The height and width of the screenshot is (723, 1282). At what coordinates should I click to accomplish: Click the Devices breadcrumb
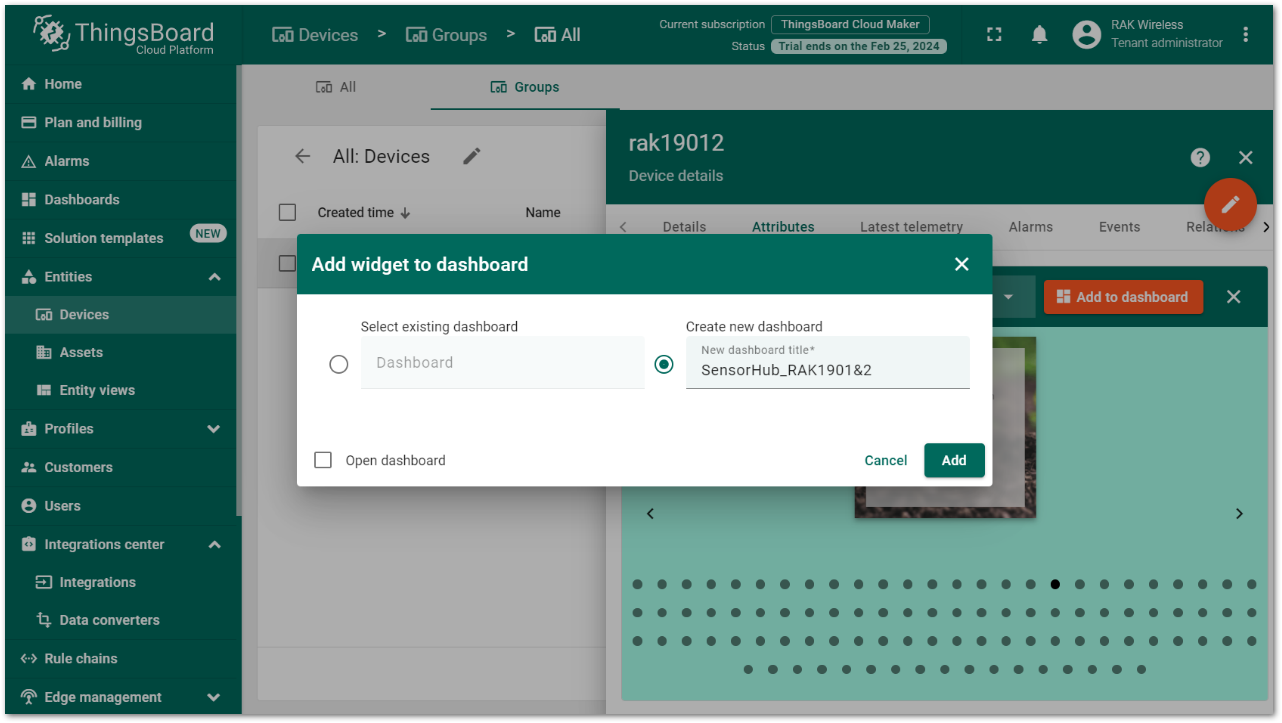[x=315, y=35]
